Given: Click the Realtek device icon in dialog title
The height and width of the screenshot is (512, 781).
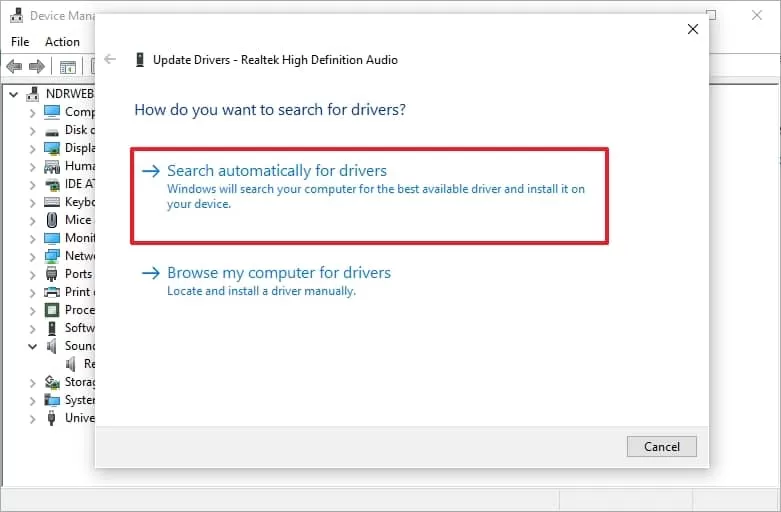Looking at the screenshot, I should 140,60.
